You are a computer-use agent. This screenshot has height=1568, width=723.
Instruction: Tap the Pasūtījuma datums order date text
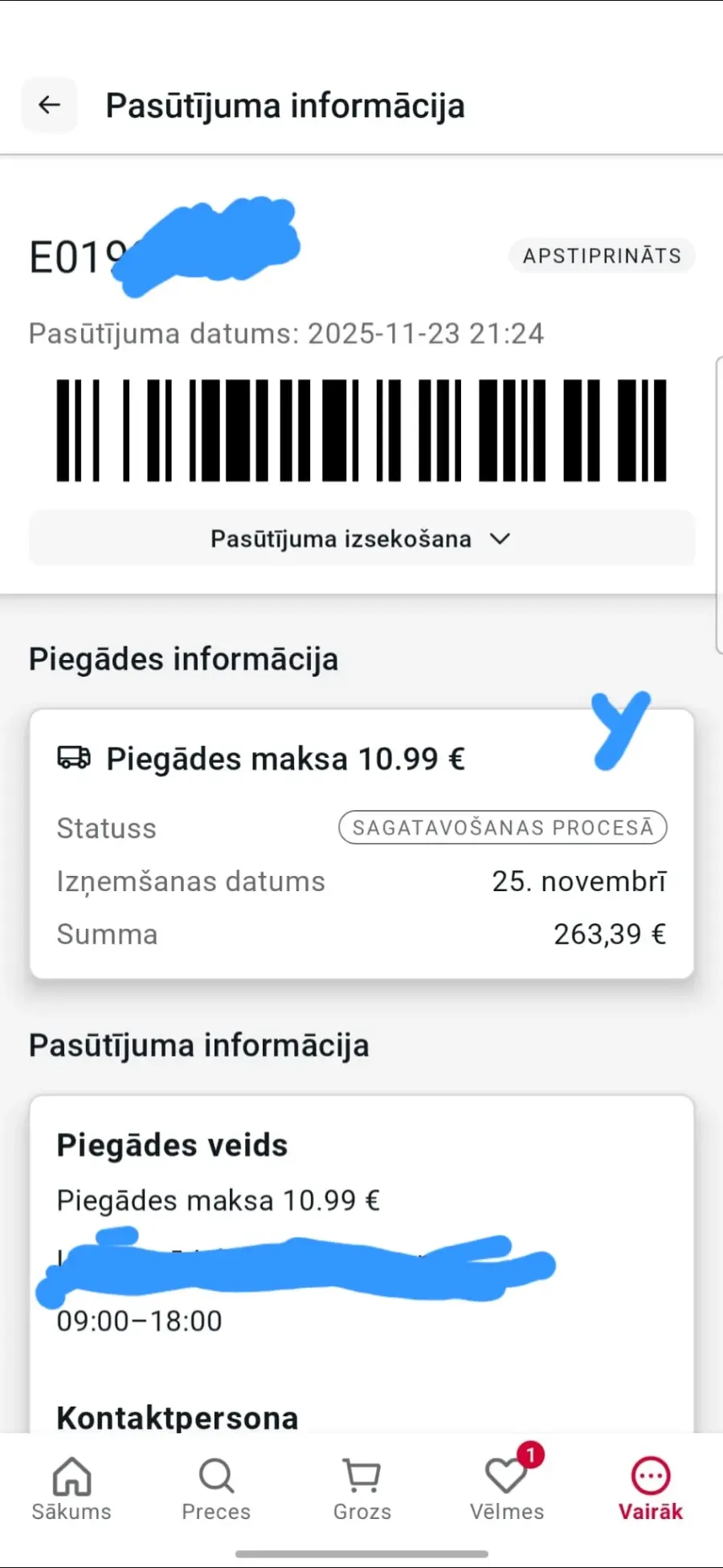pos(286,334)
